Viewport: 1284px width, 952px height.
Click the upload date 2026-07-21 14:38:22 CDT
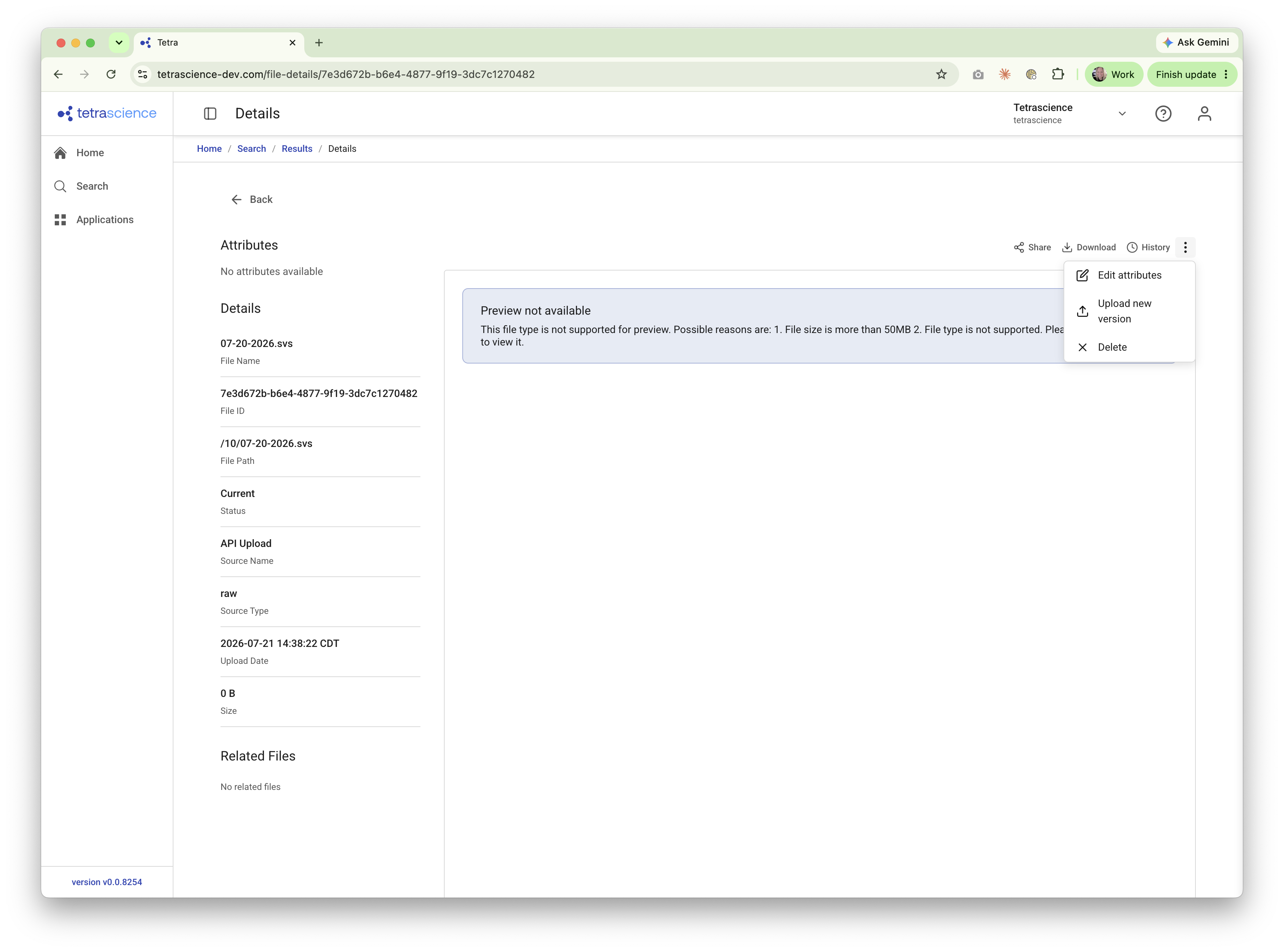pyautogui.click(x=279, y=644)
